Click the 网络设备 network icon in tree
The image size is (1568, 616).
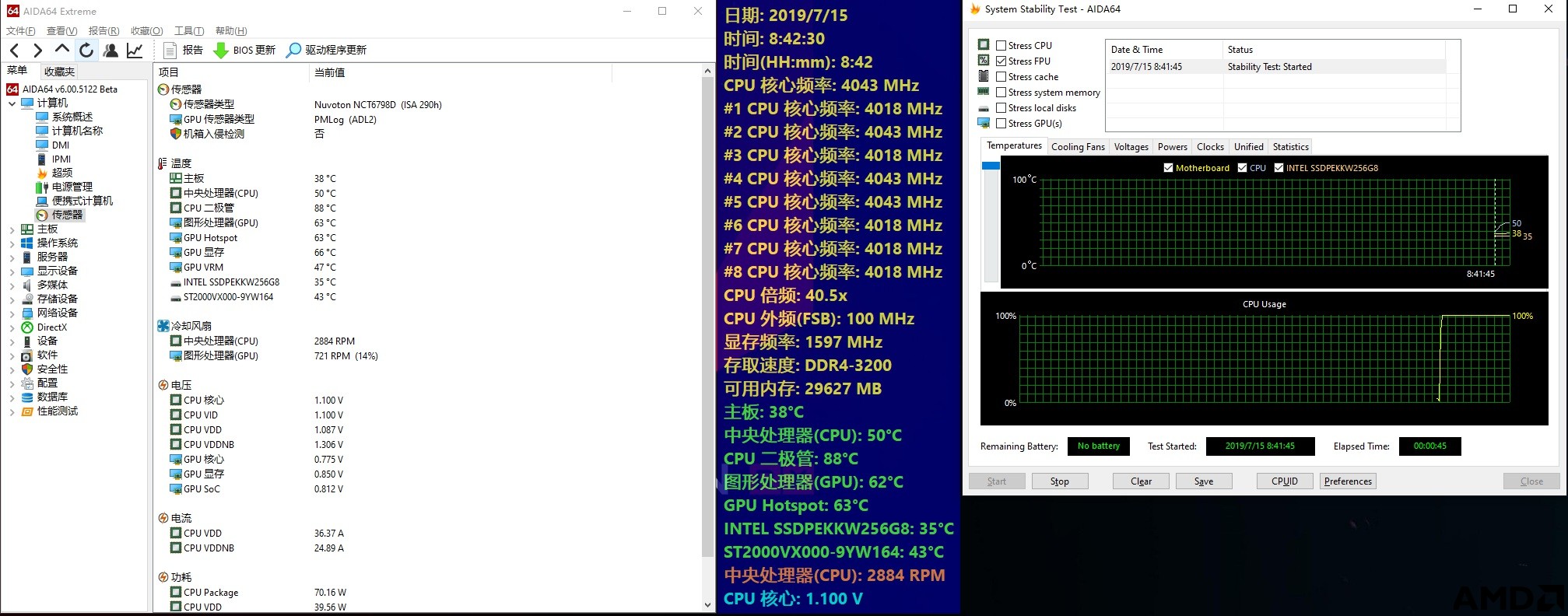27,313
